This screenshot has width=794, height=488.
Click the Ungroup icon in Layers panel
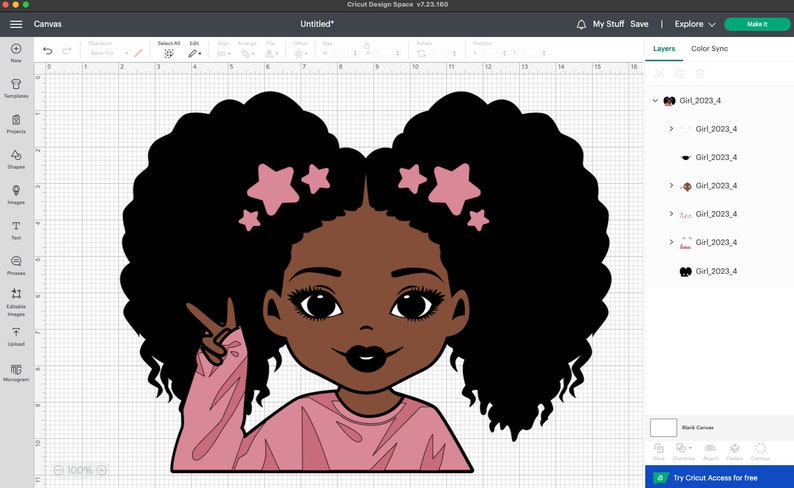pyautogui.click(x=659, y=74)
